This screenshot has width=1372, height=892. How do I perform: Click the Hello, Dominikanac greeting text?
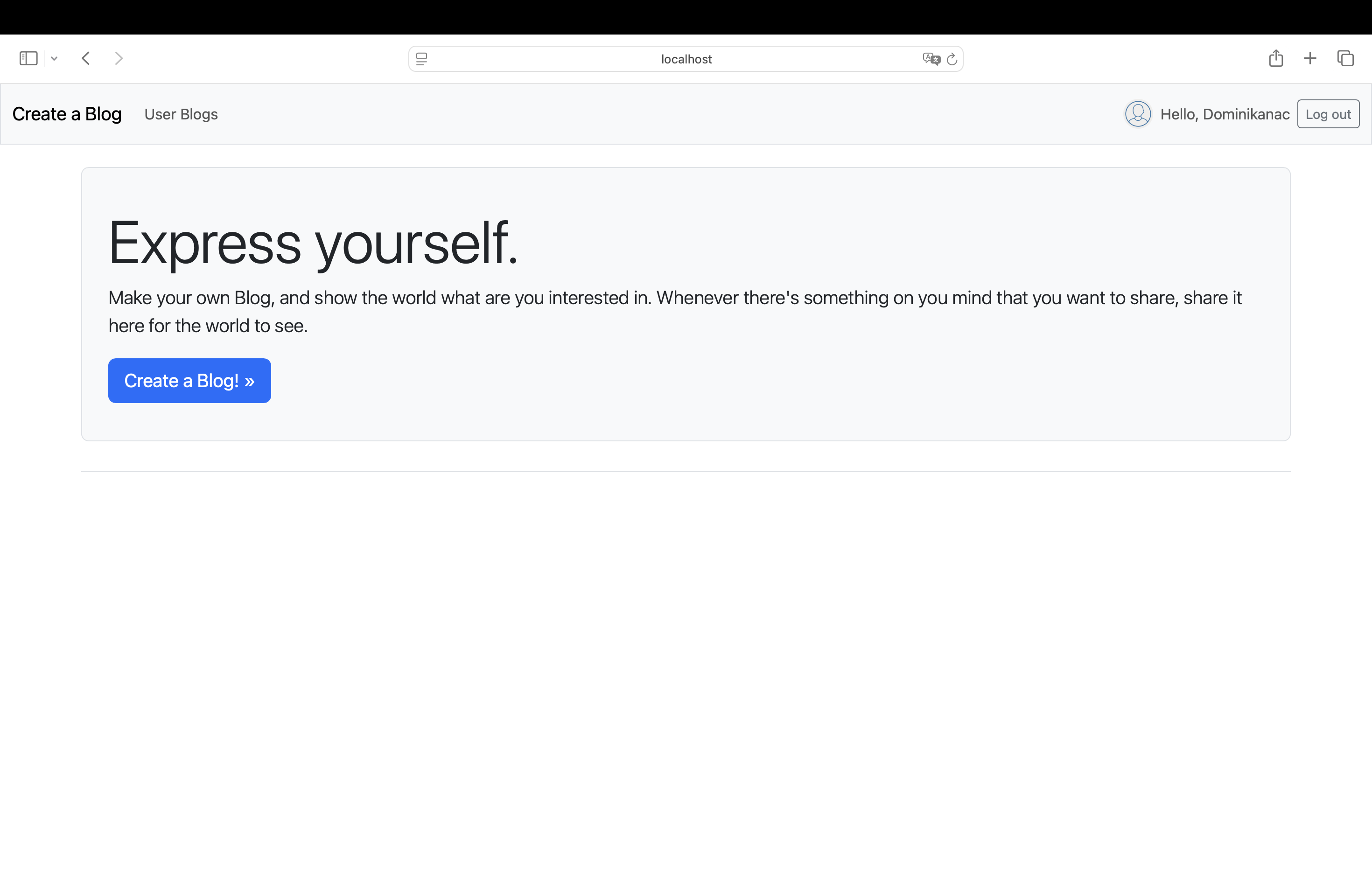click(x=1225, y=113)
